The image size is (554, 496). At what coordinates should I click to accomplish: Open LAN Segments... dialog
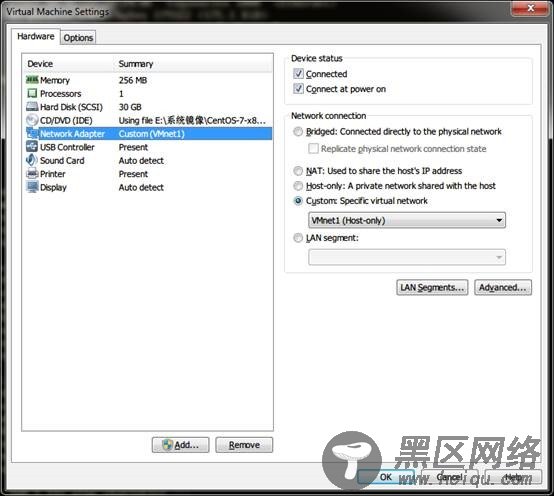click(432, 288)
